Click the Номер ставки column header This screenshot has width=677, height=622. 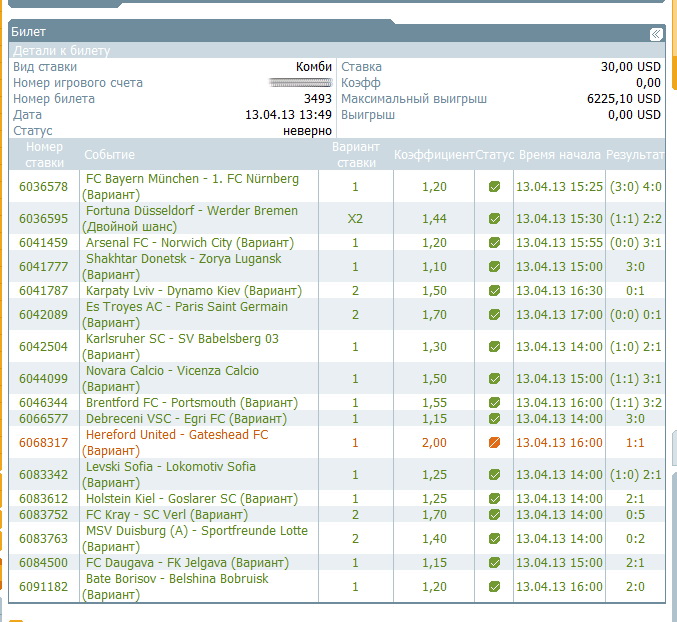pos(44,155)
